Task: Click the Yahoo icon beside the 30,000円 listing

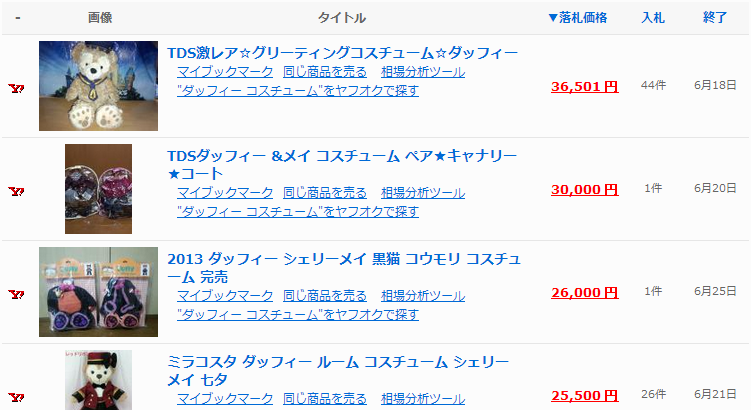Action: (x=16, y=191)
